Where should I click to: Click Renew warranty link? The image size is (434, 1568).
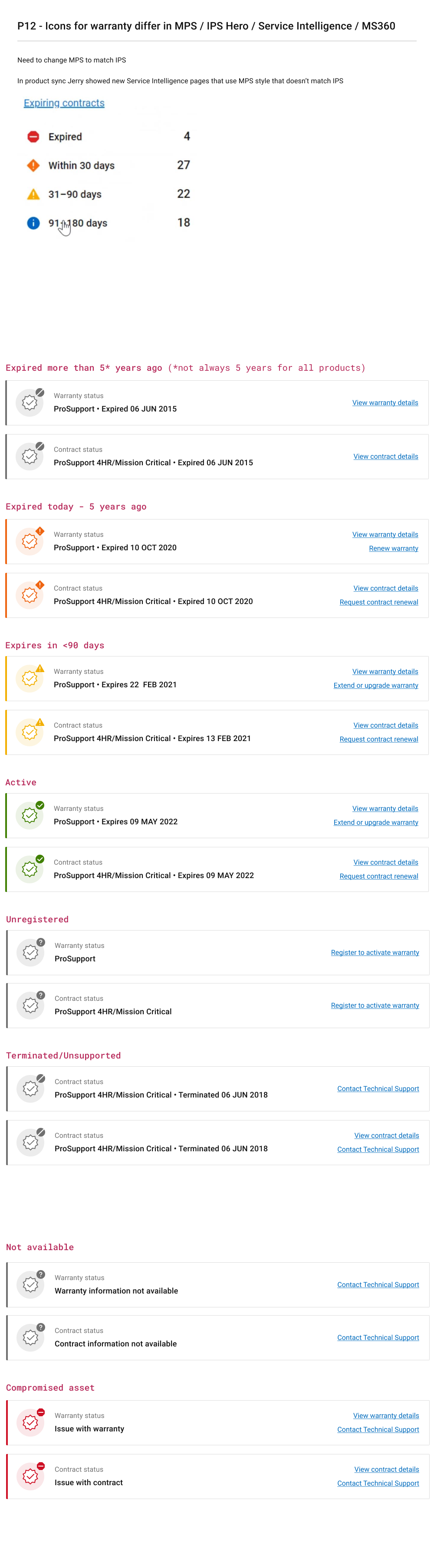[393, 549]
